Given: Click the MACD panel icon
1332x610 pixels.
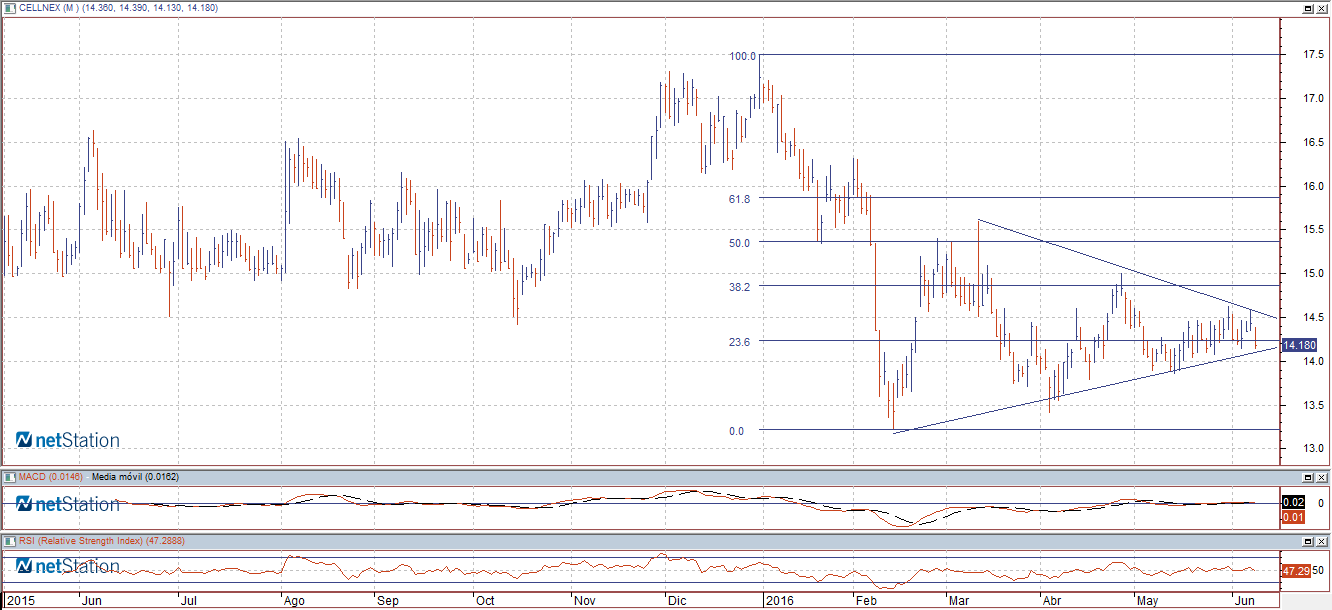Looking at the screenshot, I should (8, 477).
